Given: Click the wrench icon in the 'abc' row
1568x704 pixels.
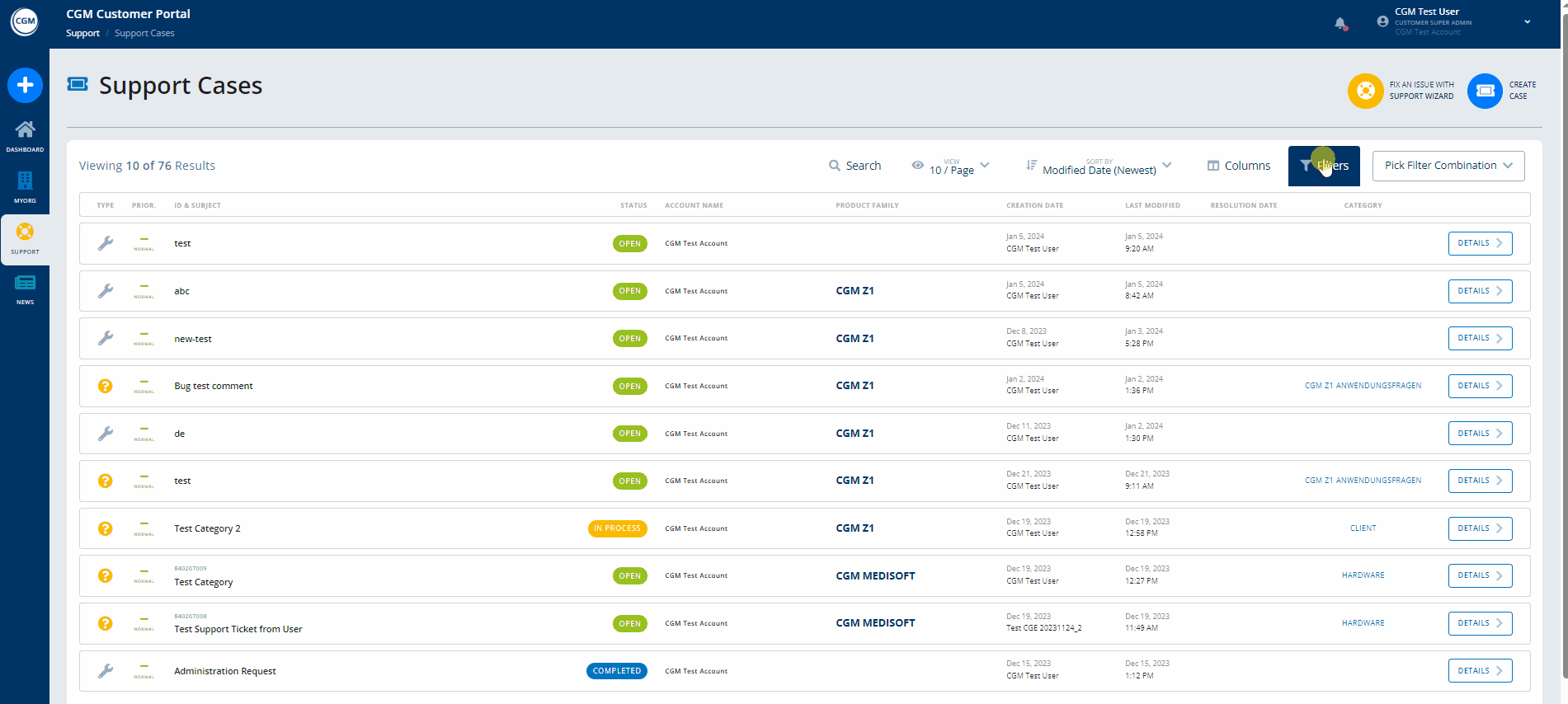Looking at the screenshot, I should click(106, 291).
